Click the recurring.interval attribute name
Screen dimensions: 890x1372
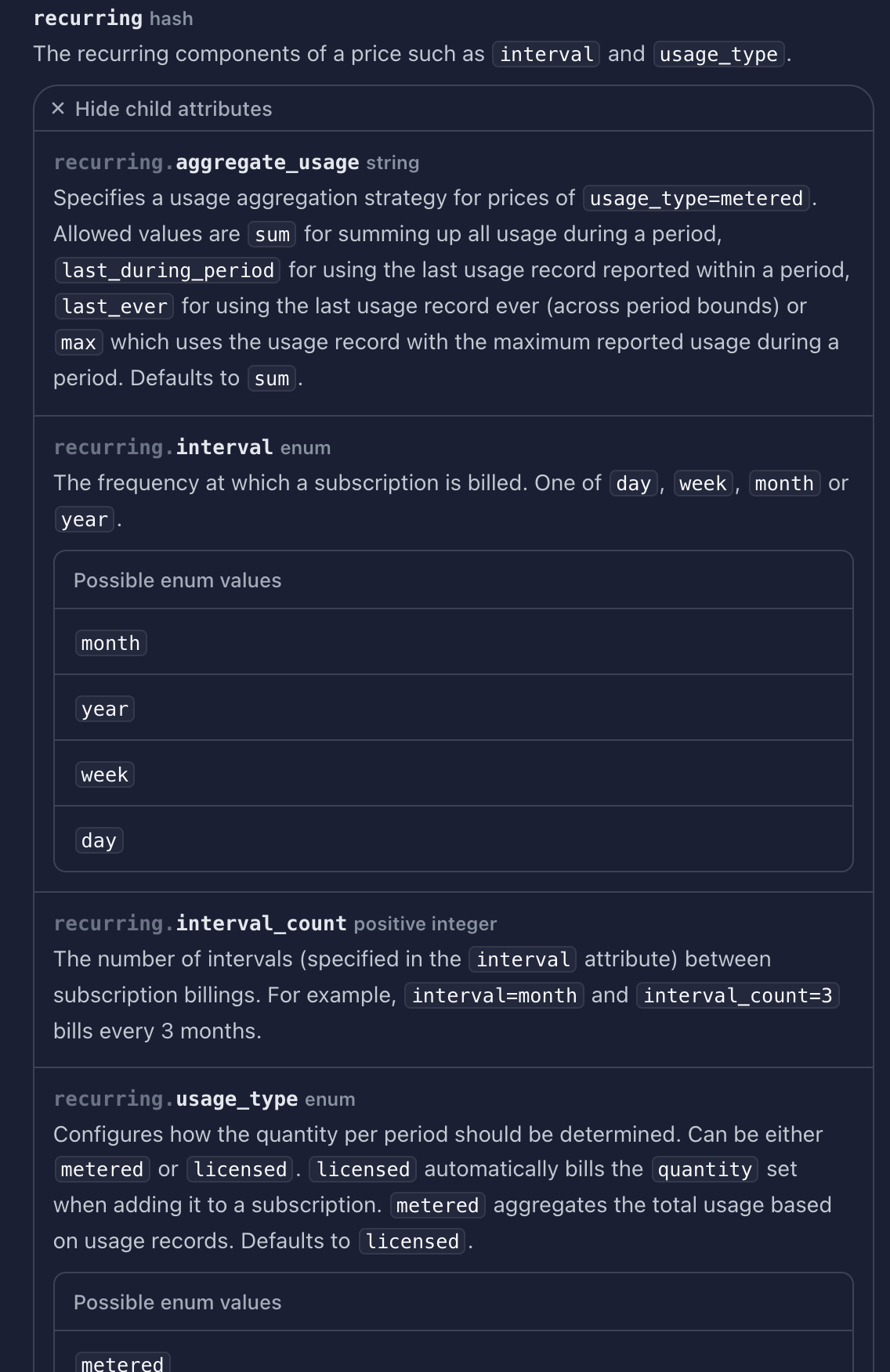pyautogui.click(x=162, y=446)
